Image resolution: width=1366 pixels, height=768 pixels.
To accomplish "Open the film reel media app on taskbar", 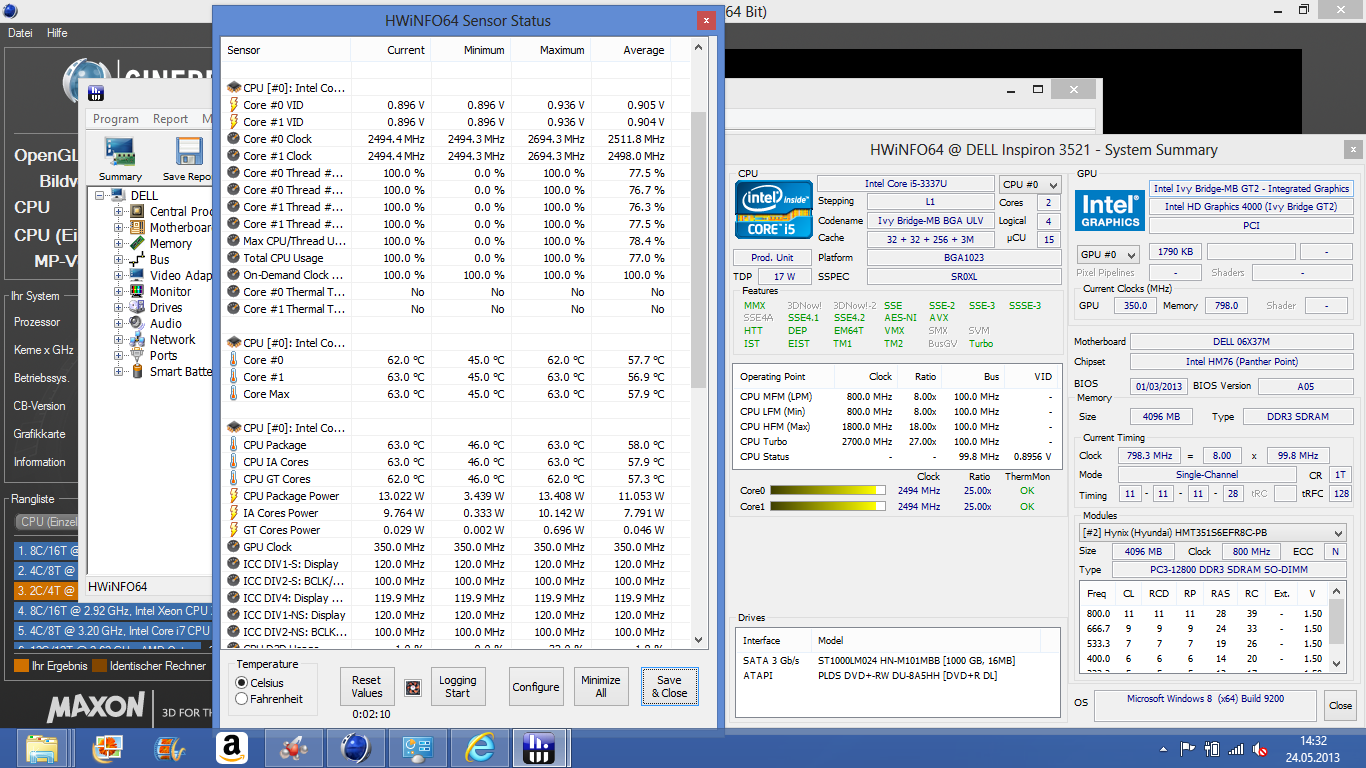I will 169,748.
